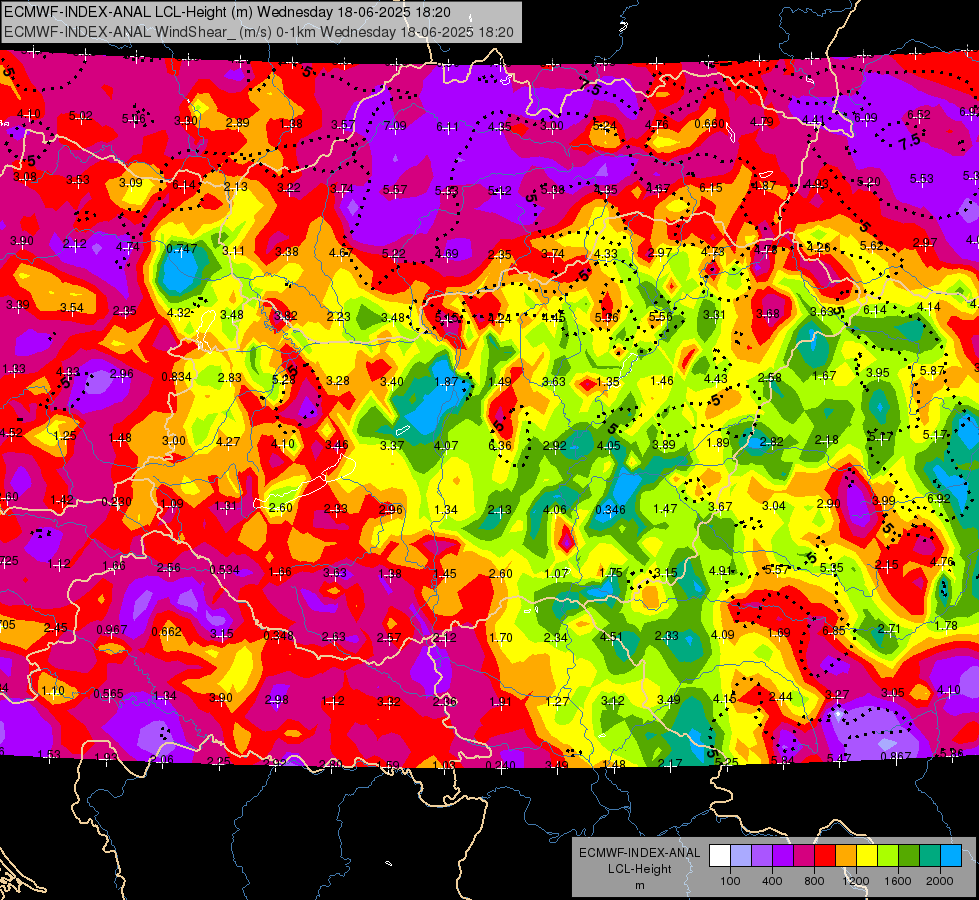Click the 0.834 wind shear value
The height and width of the screenshot is (900, 979).
coord(177,377)
